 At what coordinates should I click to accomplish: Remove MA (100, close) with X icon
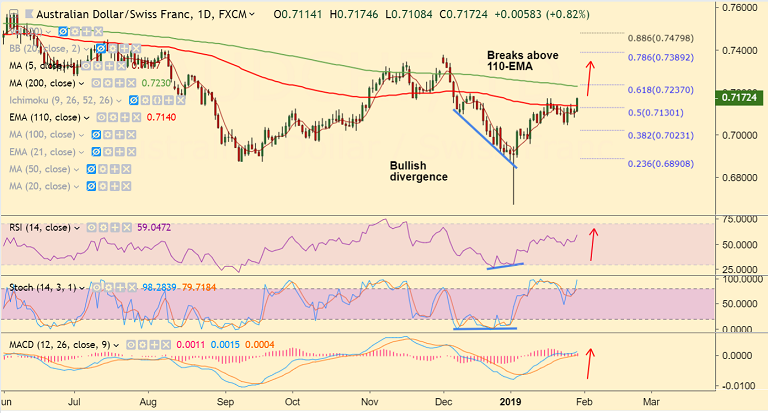(x=131, y=135)
